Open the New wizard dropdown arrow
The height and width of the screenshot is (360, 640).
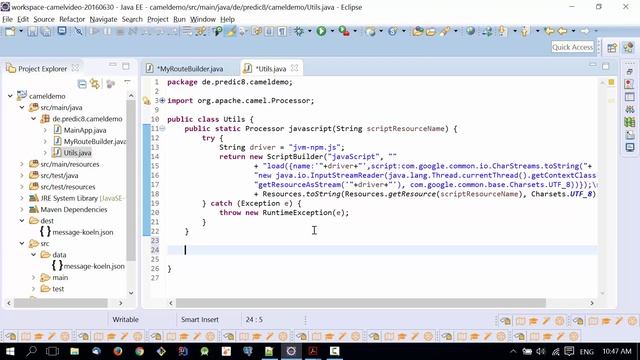click(20, 31)
